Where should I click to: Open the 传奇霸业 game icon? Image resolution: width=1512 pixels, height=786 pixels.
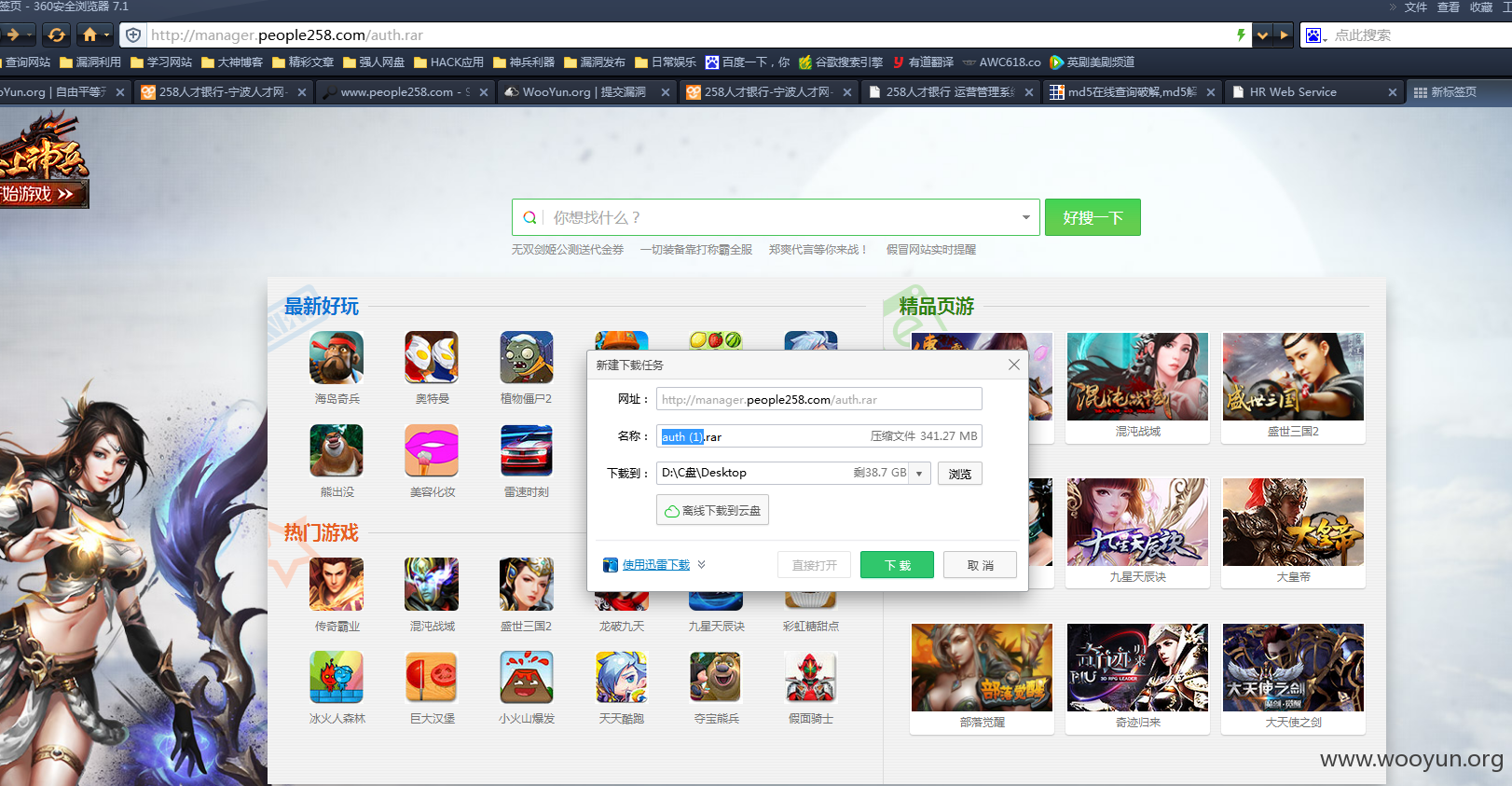click(x=337, y=585)
